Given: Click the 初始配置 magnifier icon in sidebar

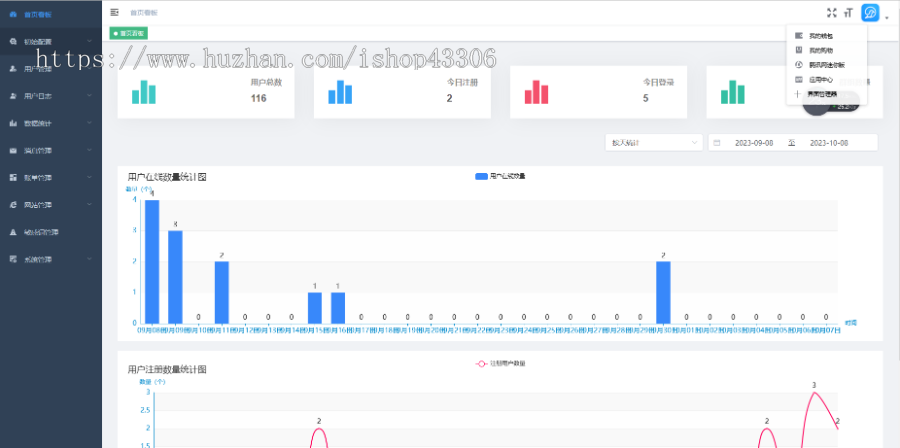Looking at the screenshot, I should pos(14,41).
